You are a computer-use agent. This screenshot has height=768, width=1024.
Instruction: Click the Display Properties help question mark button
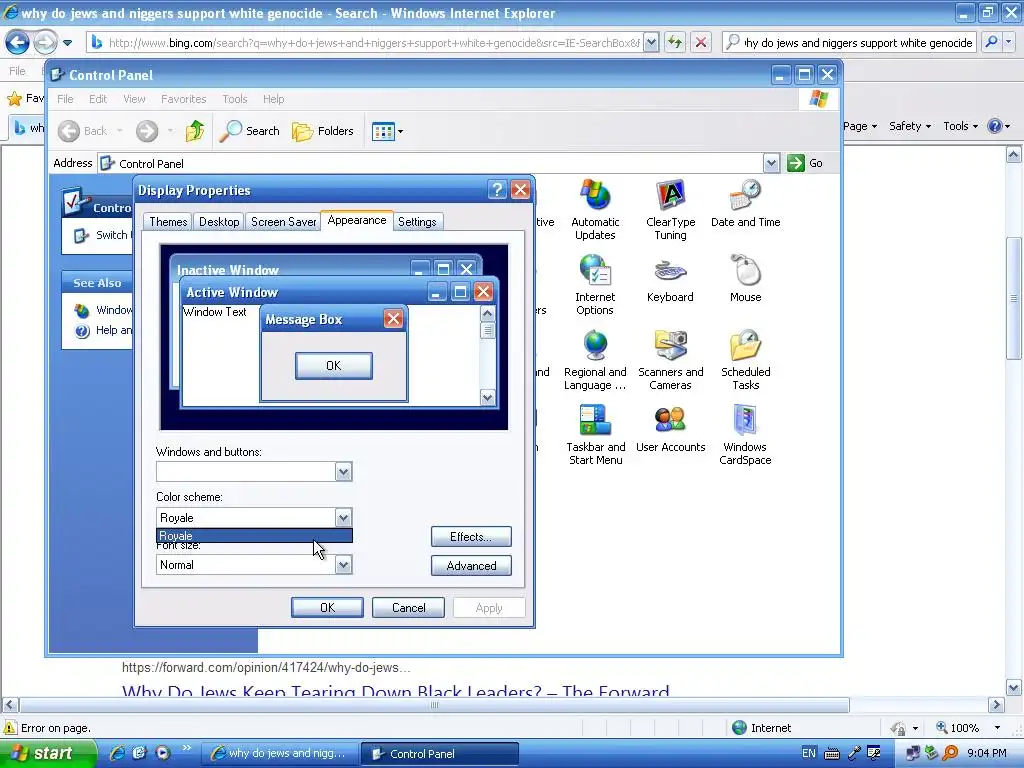(x=498, y=190)
